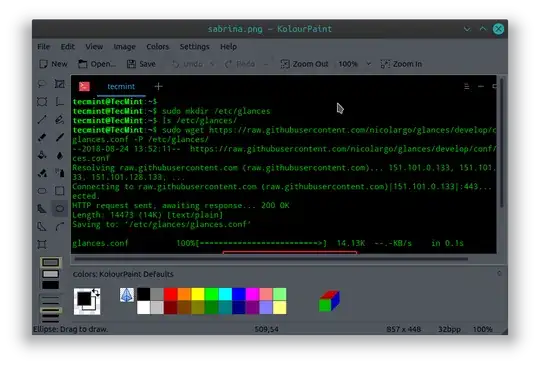Click 'Ellipse: Drag to draw.' status text
This screenshot has height=367, width=540.
[70, 329]
